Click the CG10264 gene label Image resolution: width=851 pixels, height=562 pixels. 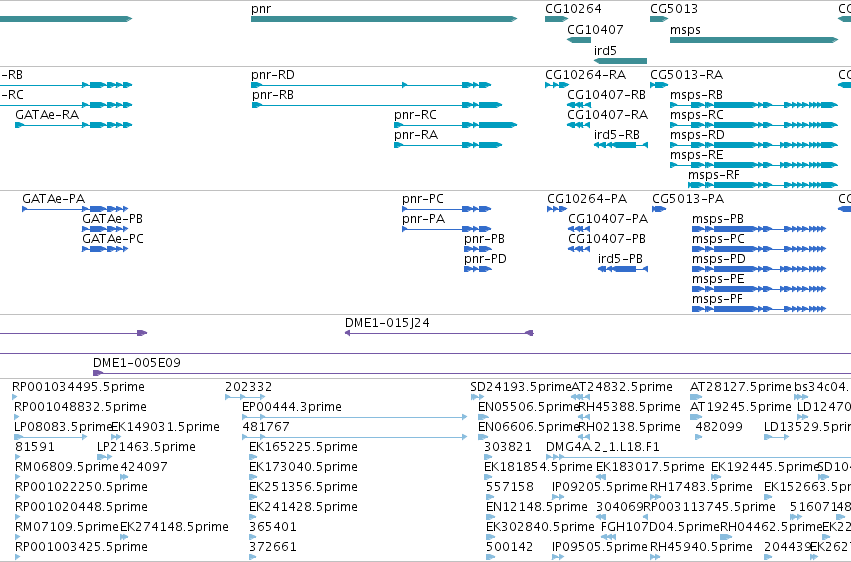point(573,9)
